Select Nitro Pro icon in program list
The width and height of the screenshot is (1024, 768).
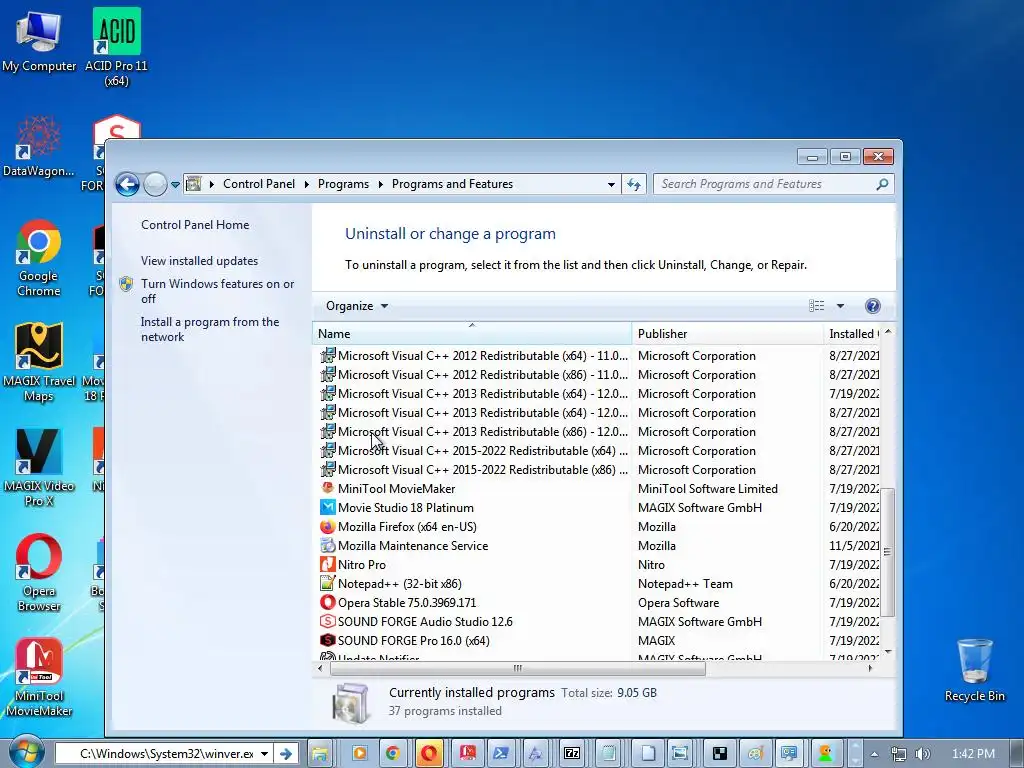328,564
